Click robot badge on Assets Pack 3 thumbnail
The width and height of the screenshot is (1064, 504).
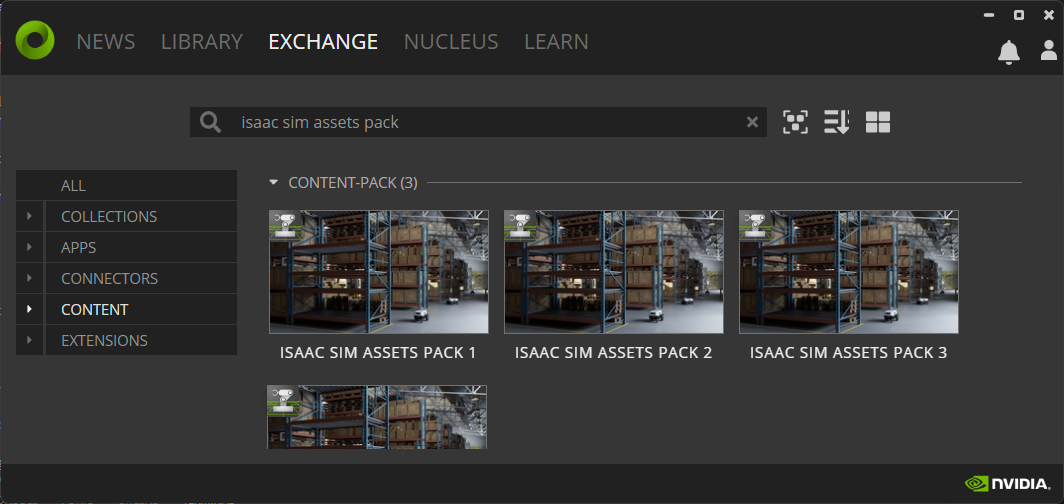tap(755, 226)
